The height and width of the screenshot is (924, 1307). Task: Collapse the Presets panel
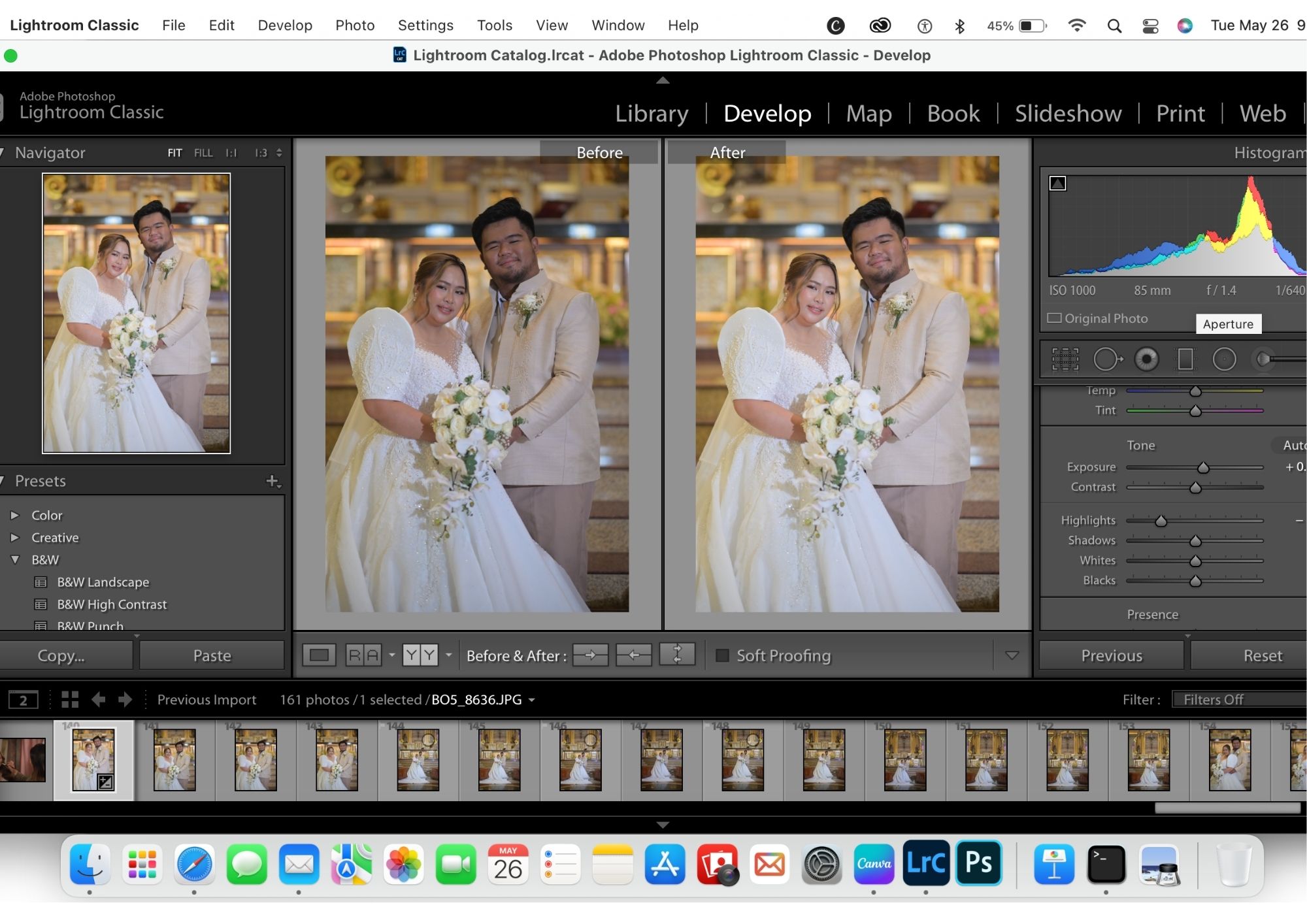[x=3, y=481]
